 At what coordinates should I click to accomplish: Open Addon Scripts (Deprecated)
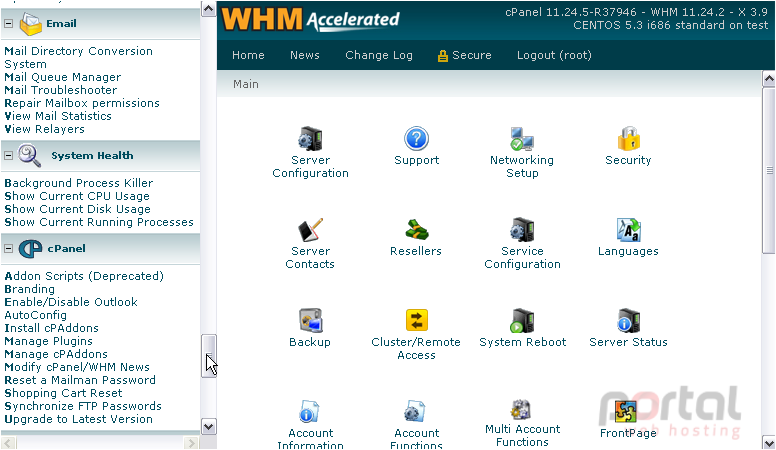(84, 276)
